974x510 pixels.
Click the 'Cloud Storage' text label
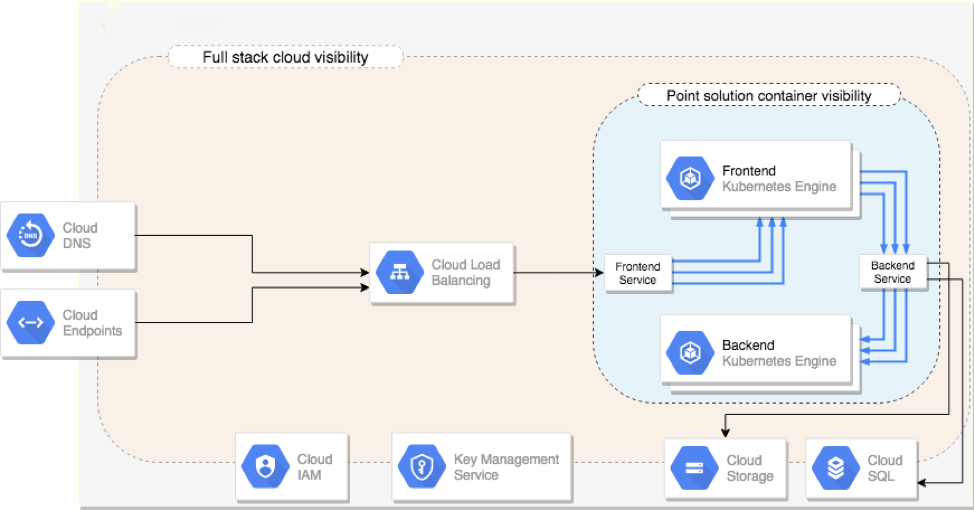click(x=750, y=468)
